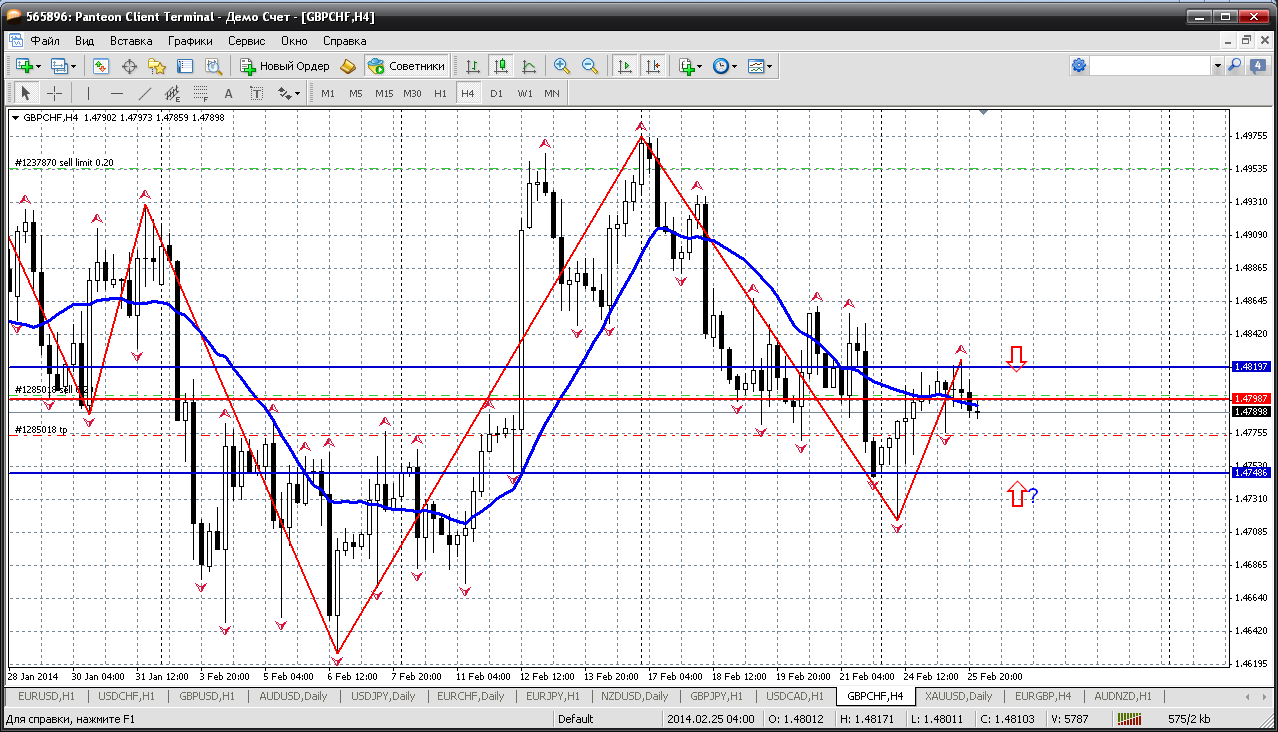Image resolution: width=1278 pixels, height=732 pixels.
Task: Expand the Periods dropdown arrow
Action: (735, 66)
